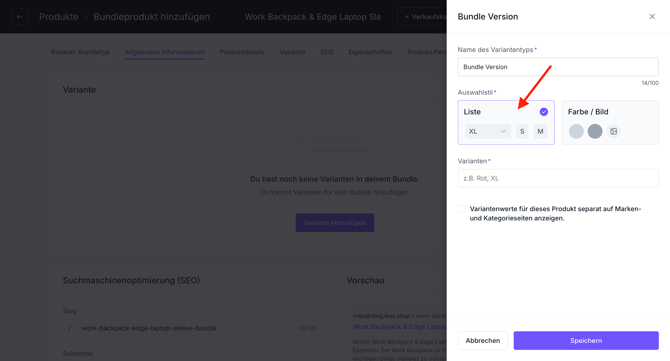Screen dimensions: 670x361
Task: Close the Bundle Version panel
Action: click(x=652, y=17)
